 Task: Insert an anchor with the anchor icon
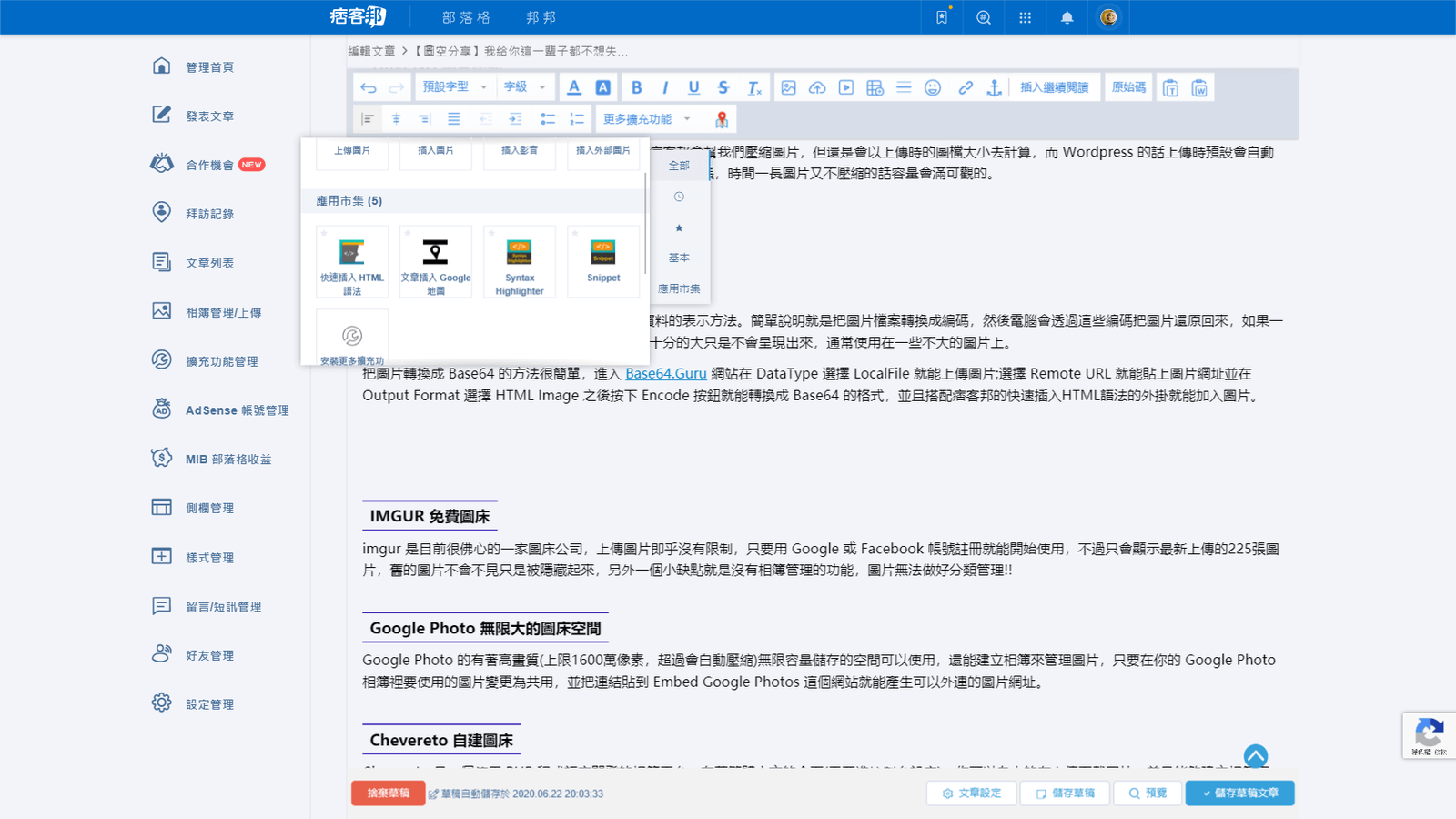tap(993, 87)
